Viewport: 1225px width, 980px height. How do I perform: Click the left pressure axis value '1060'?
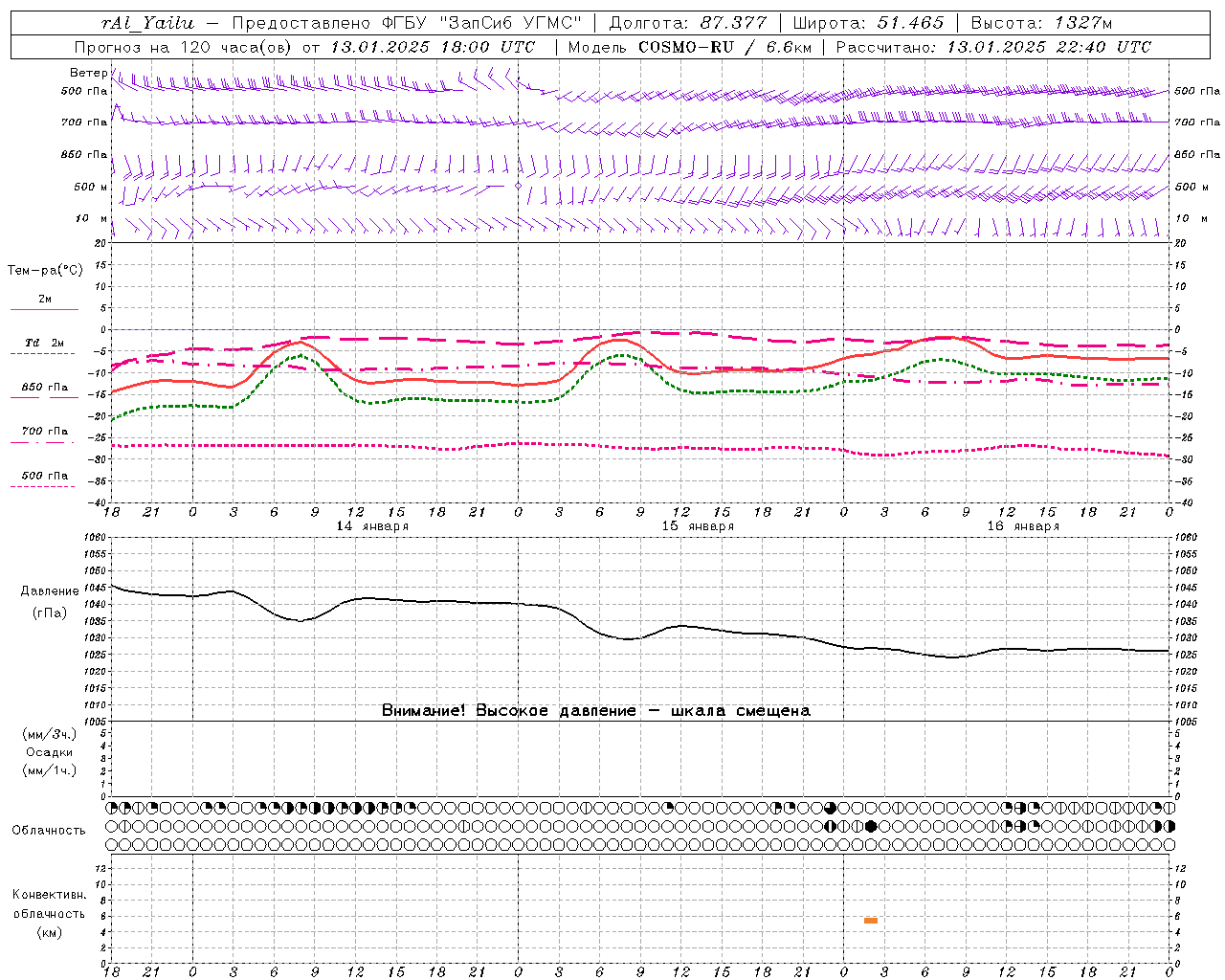tap(94, 538)
